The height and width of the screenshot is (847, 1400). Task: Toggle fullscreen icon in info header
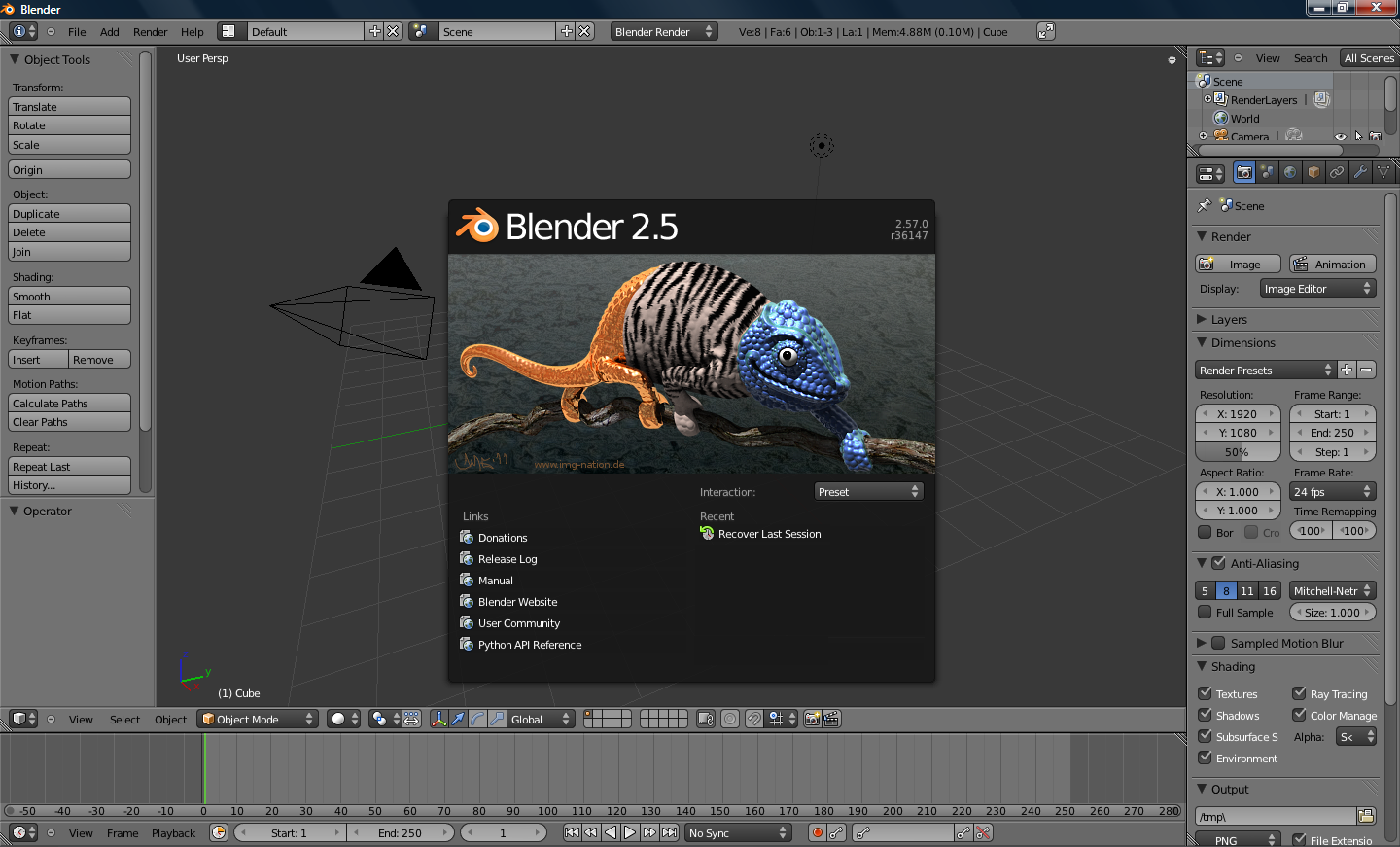(x=1046, y=32)
